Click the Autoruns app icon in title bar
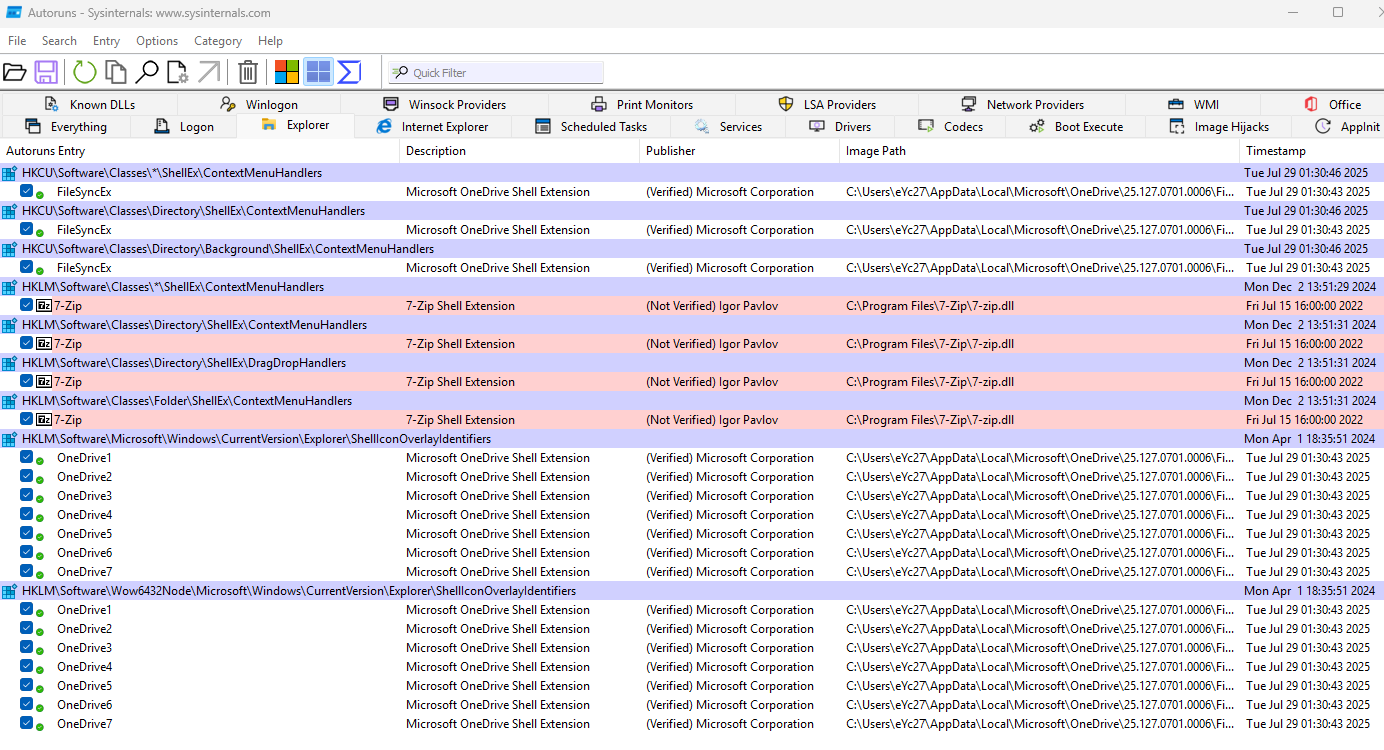Image resolution: width=1384 pixels, height=750 pixels. [14, 13]
